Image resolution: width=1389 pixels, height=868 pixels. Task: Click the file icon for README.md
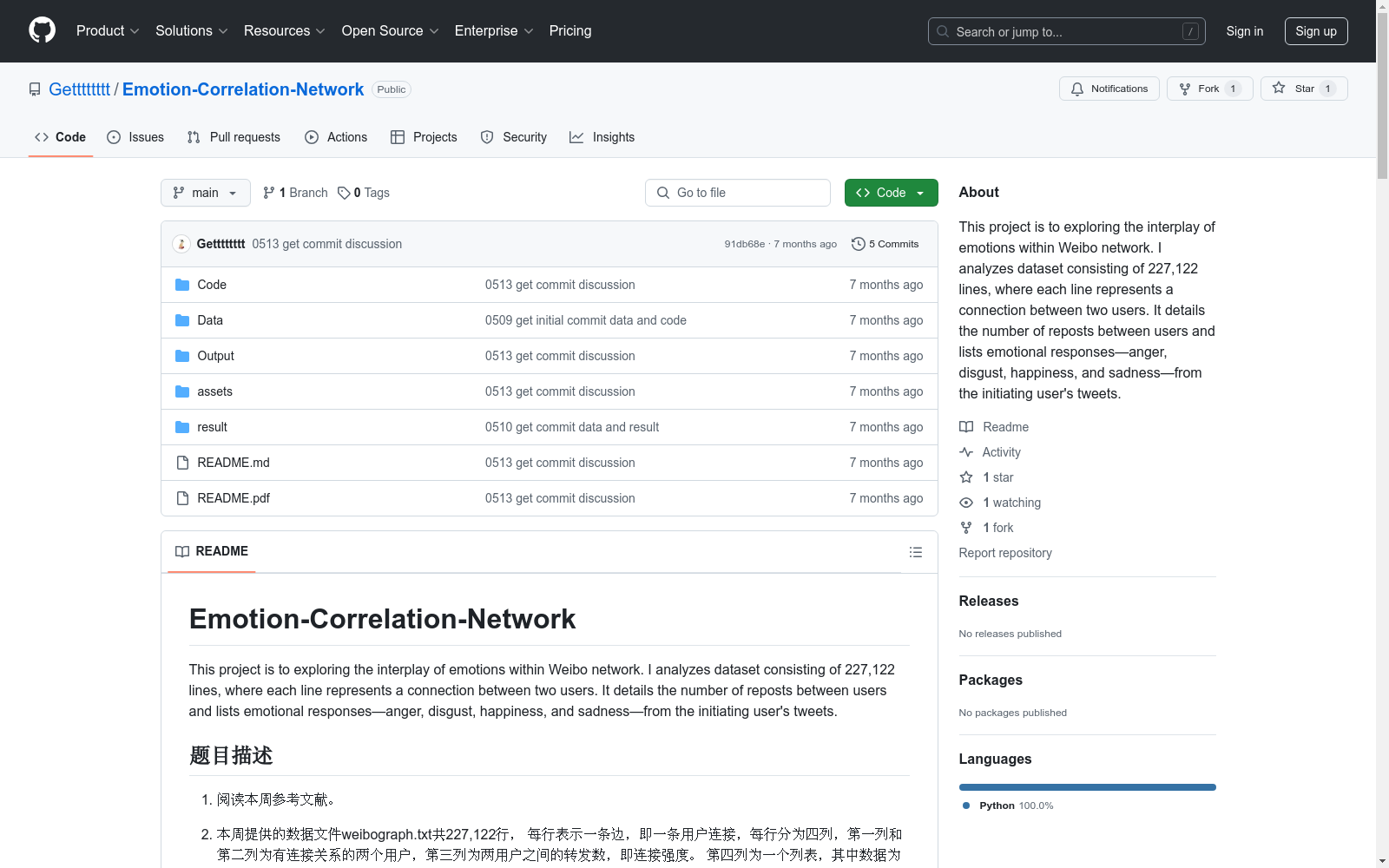pos(182,463)
